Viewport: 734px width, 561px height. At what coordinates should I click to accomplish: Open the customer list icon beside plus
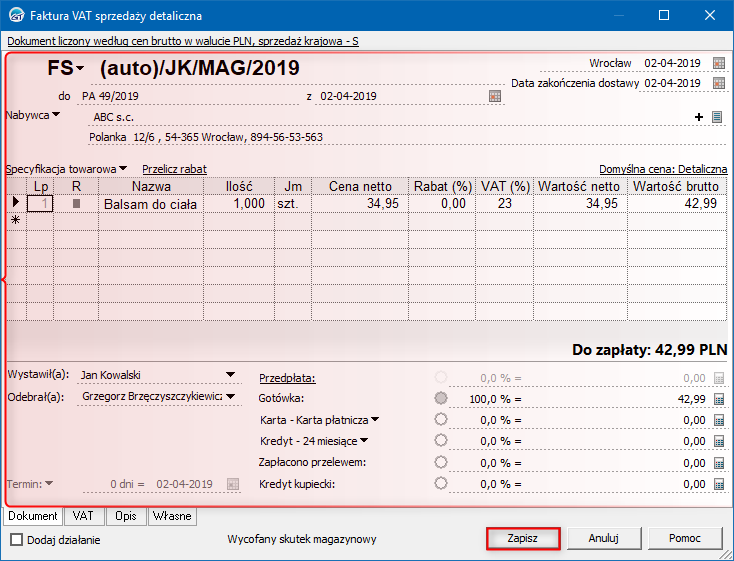click(x=716, y=117)
